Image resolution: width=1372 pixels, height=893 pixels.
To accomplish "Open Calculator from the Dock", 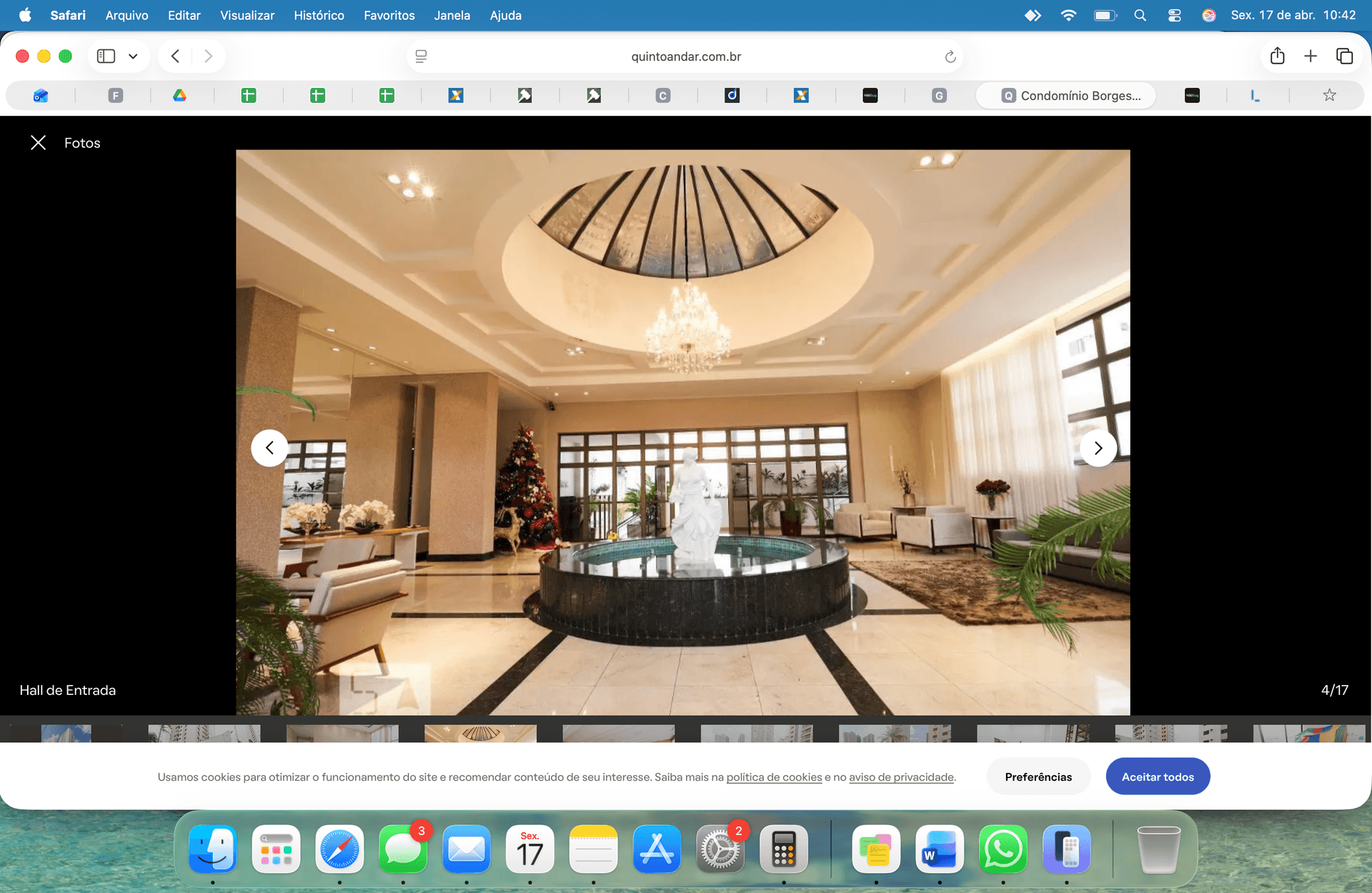I will coord(784,849).
